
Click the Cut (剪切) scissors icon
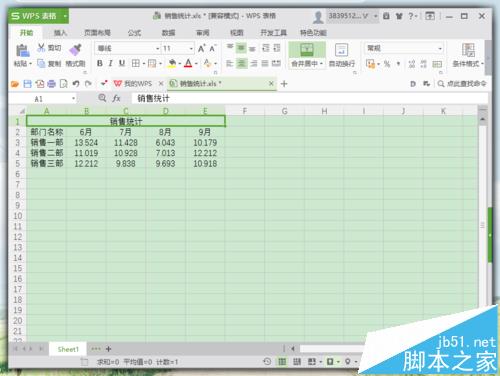pos(41,48)
